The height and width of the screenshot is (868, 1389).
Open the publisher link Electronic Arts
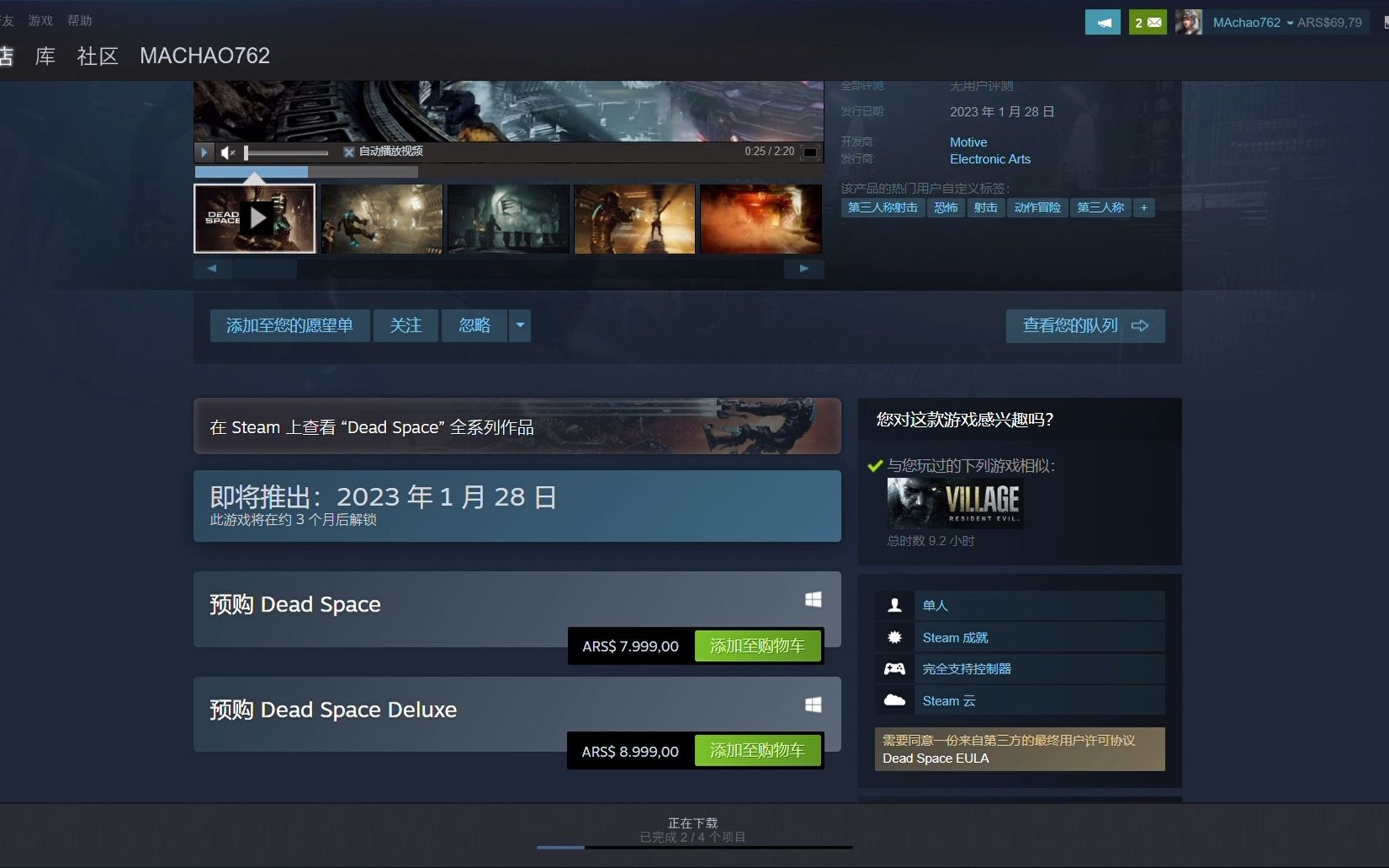click(x=990, y=159)
